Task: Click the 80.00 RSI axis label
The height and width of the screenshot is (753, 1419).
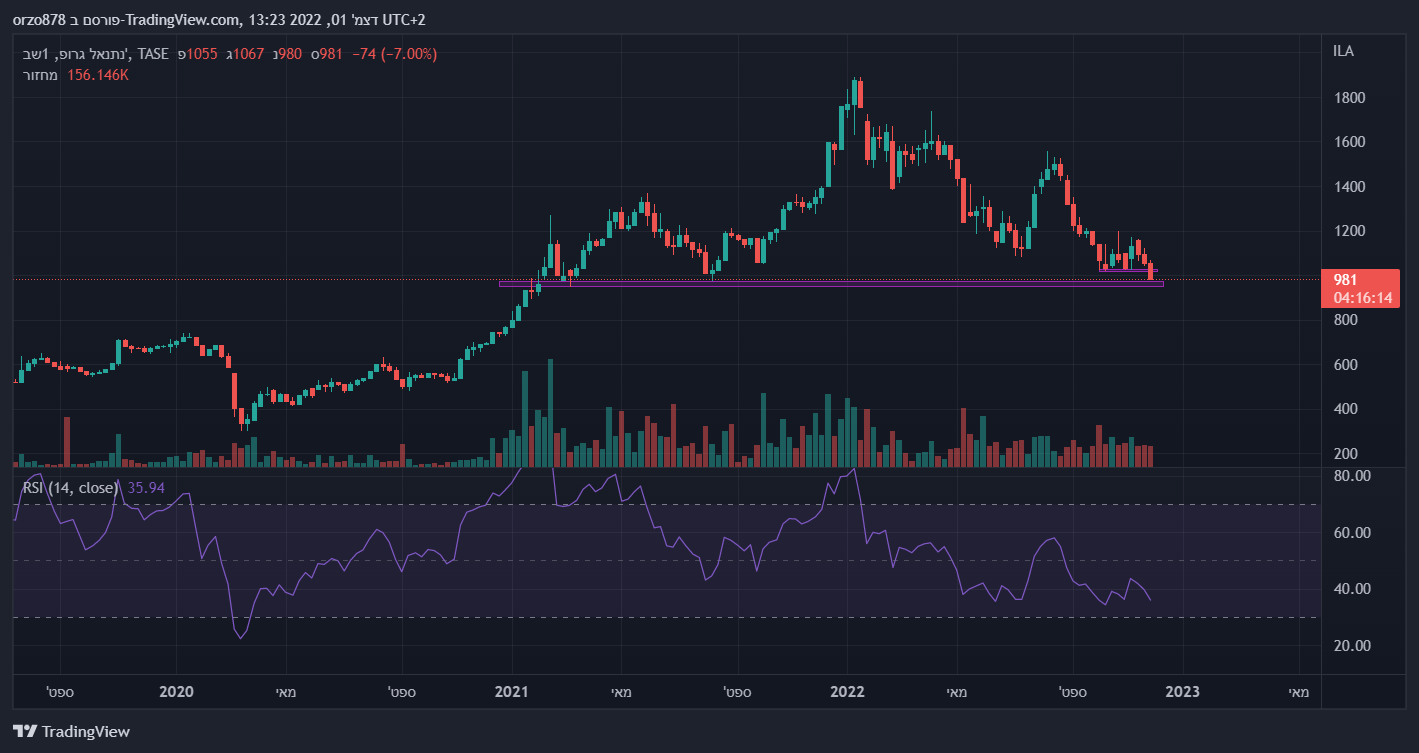Action: (1352, 476)
